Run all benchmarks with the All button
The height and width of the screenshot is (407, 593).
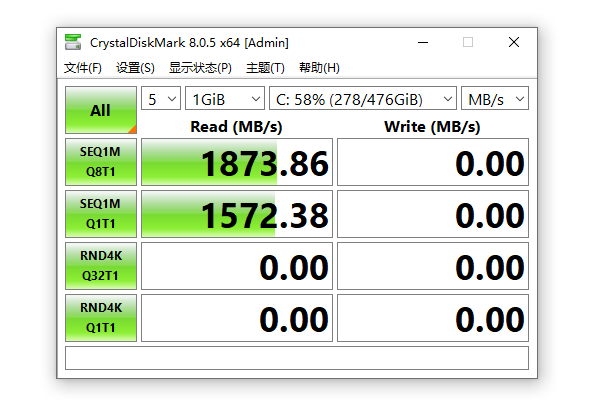coord(101,110)
